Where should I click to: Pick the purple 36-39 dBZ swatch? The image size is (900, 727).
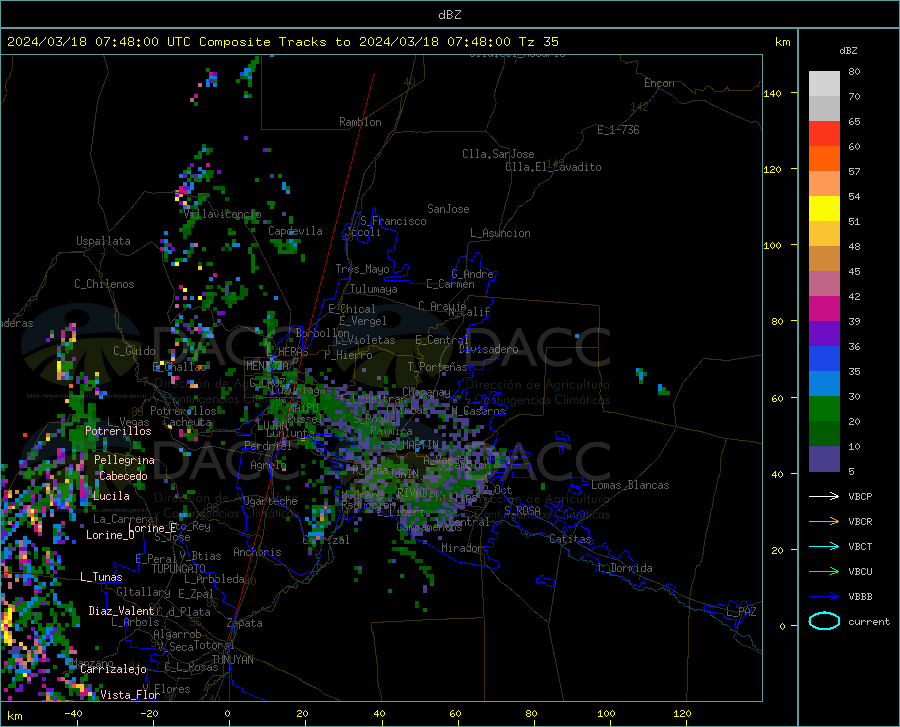pos(824,333)
